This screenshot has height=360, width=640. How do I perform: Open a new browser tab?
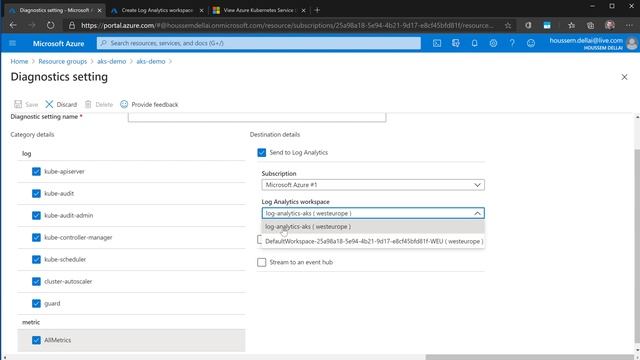317,10
